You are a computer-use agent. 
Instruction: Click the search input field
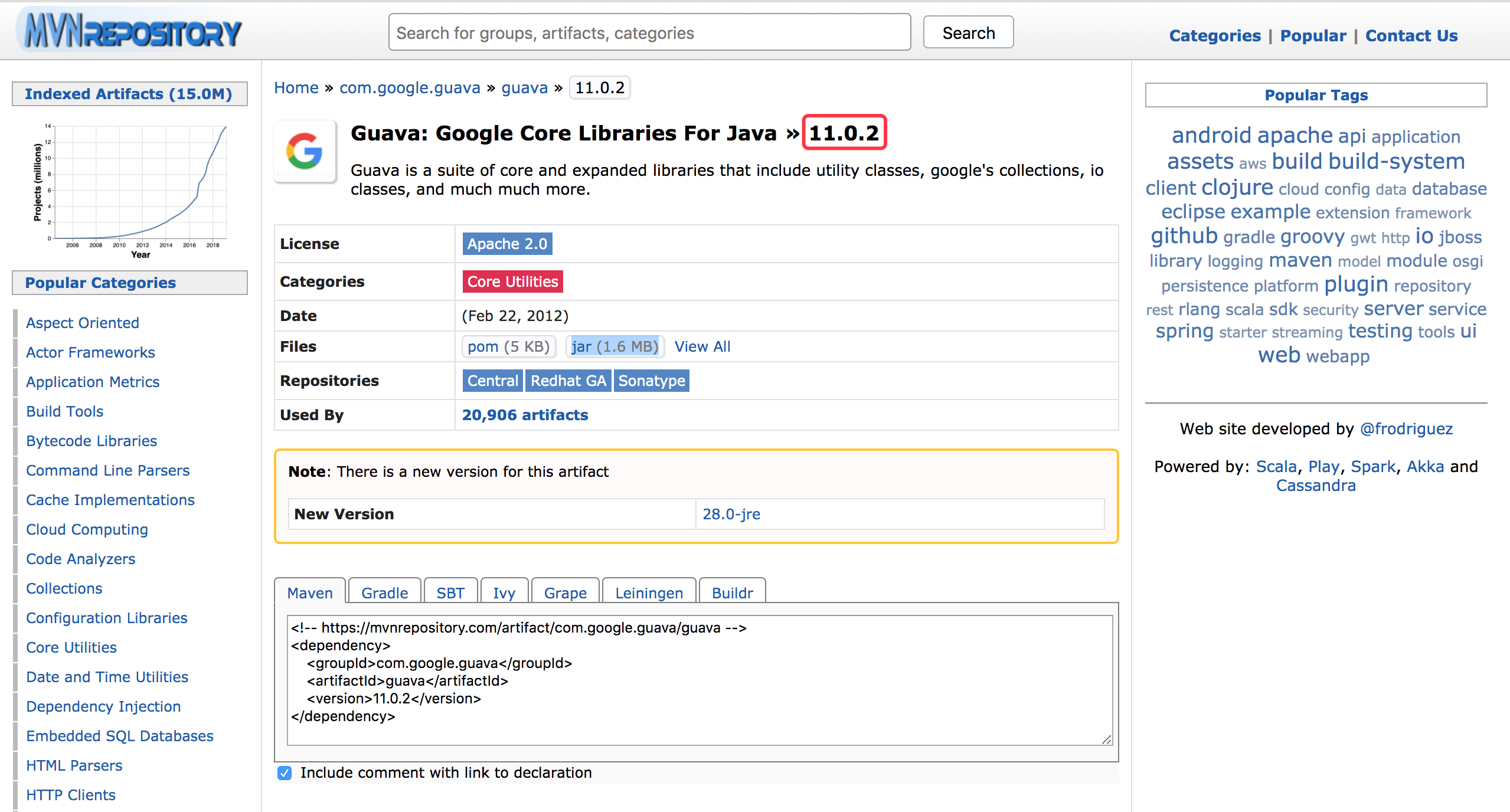coord(649,32)
